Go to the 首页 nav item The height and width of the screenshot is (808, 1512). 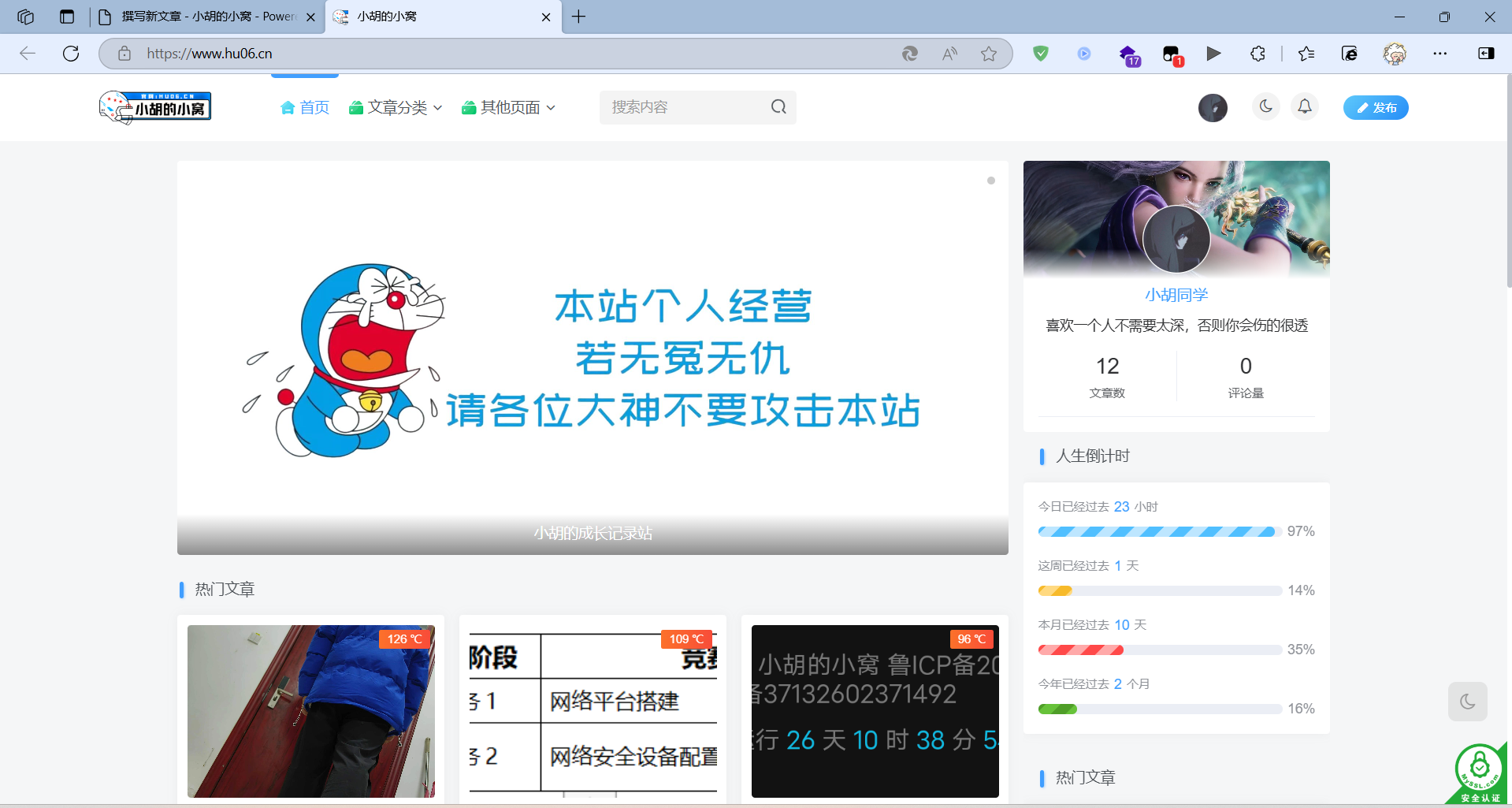(x=305, y=107)
